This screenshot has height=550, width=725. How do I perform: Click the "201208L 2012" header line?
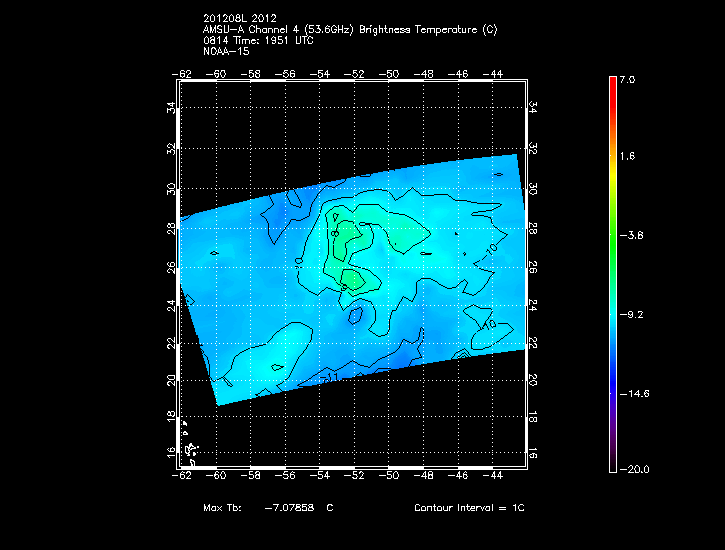click(240, 18)
